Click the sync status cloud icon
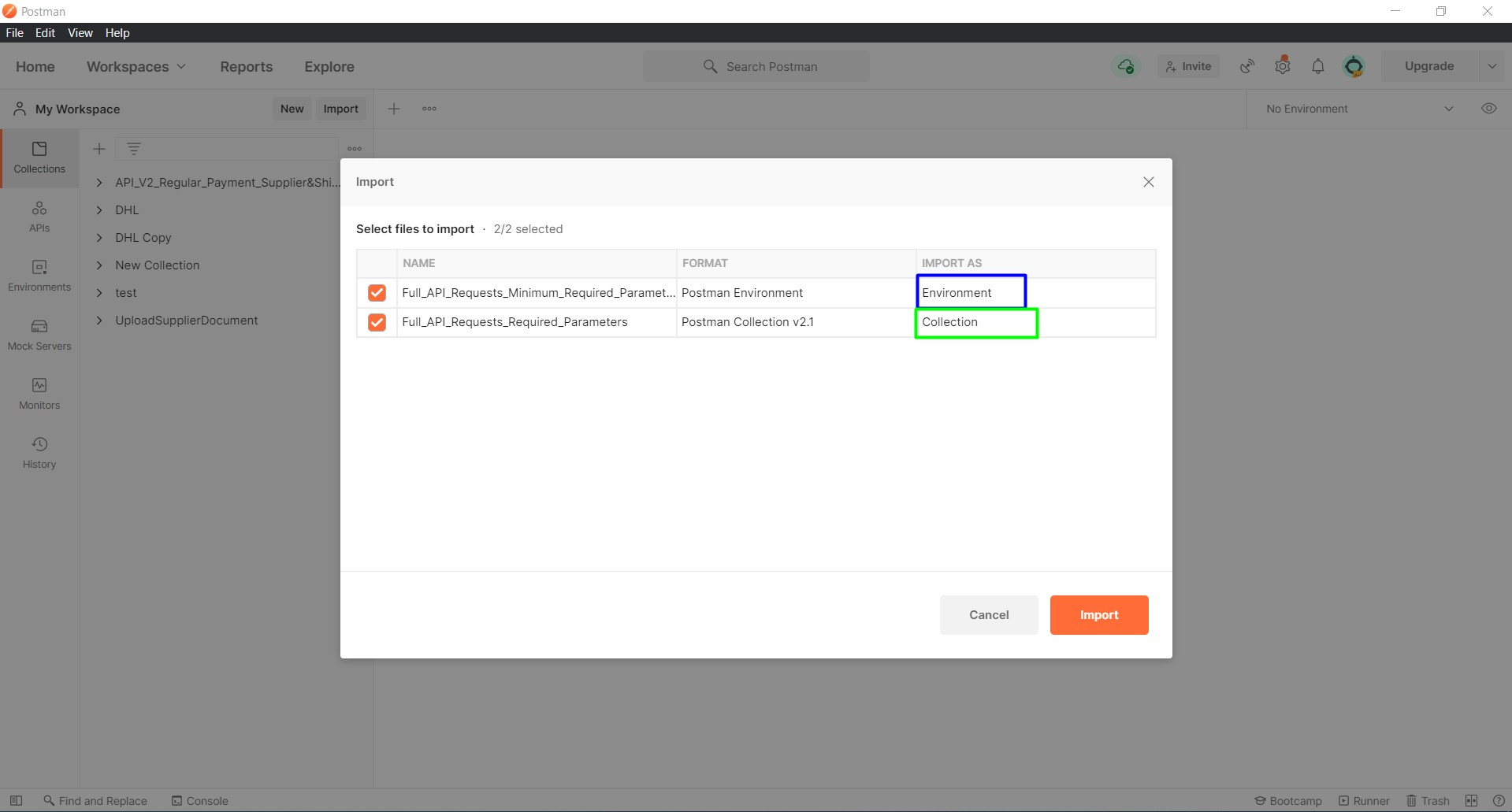 pos(1126,67)
